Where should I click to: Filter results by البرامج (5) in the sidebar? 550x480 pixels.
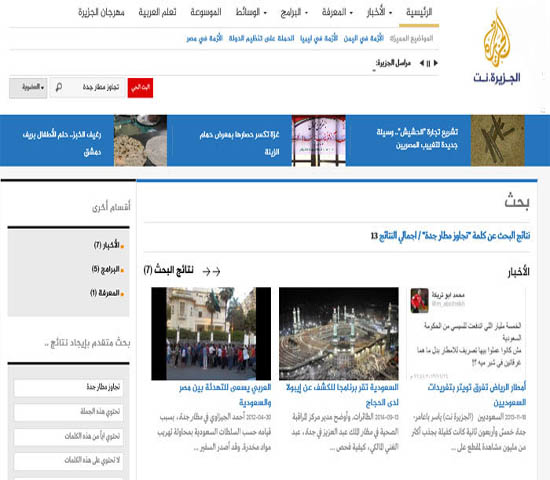[107, 269]
